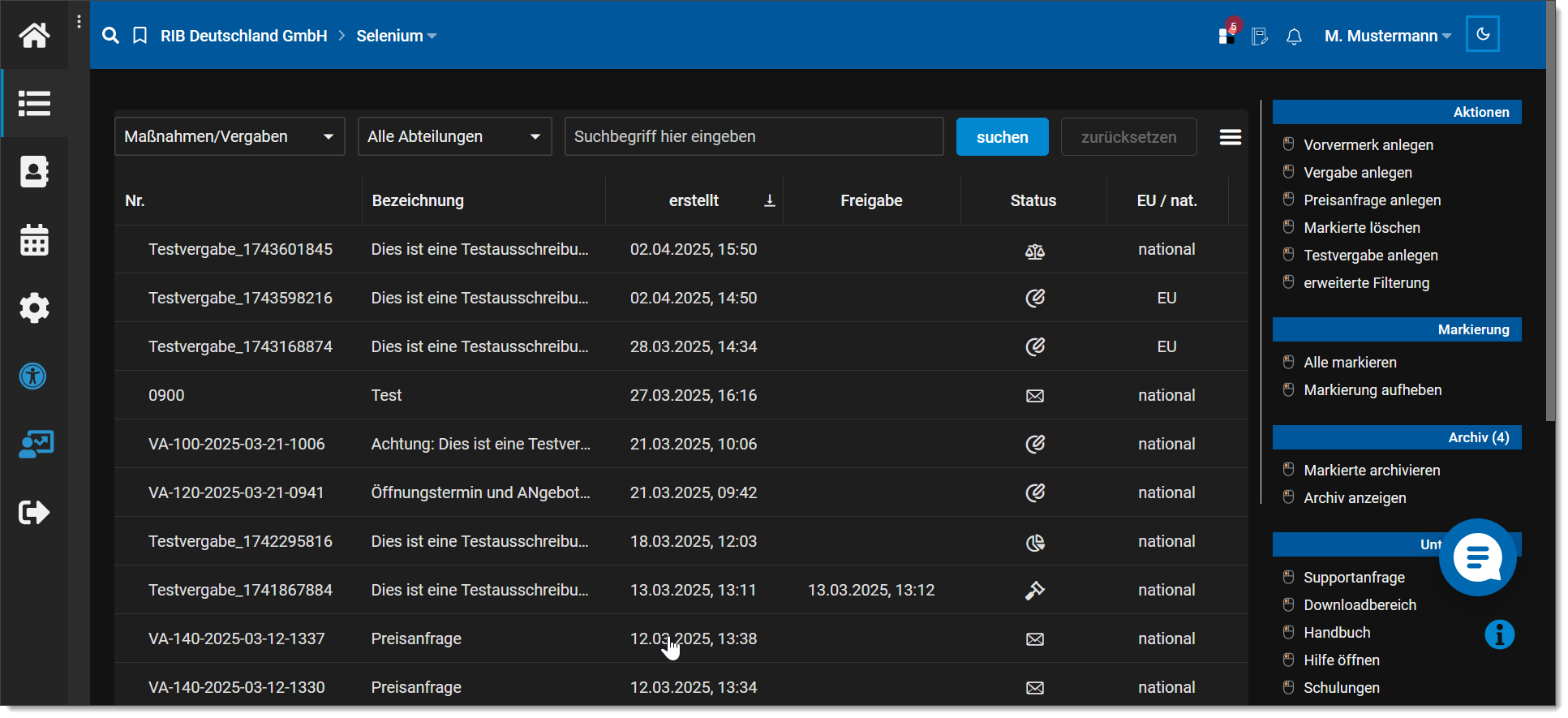Click the zurücksetzen button

click(1128, 137)
